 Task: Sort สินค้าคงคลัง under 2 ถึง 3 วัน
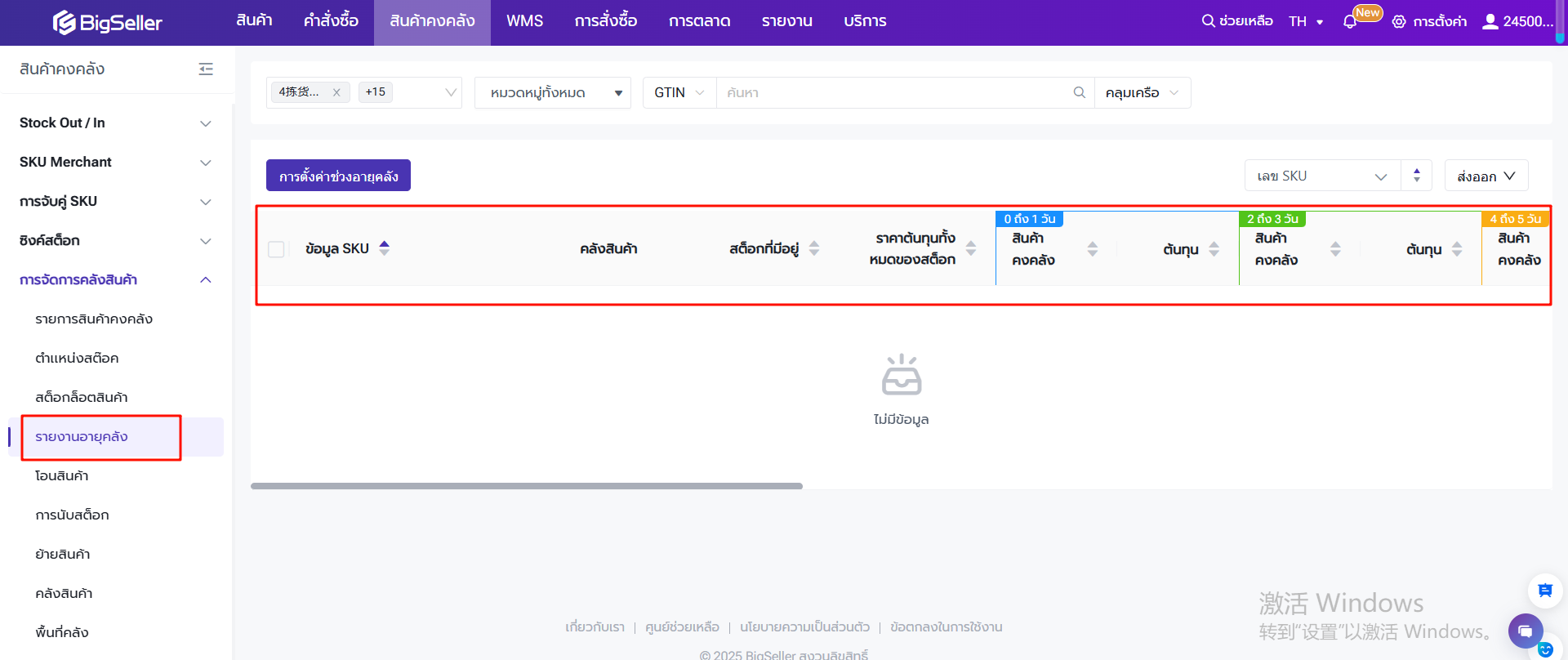coord(1335,249)
